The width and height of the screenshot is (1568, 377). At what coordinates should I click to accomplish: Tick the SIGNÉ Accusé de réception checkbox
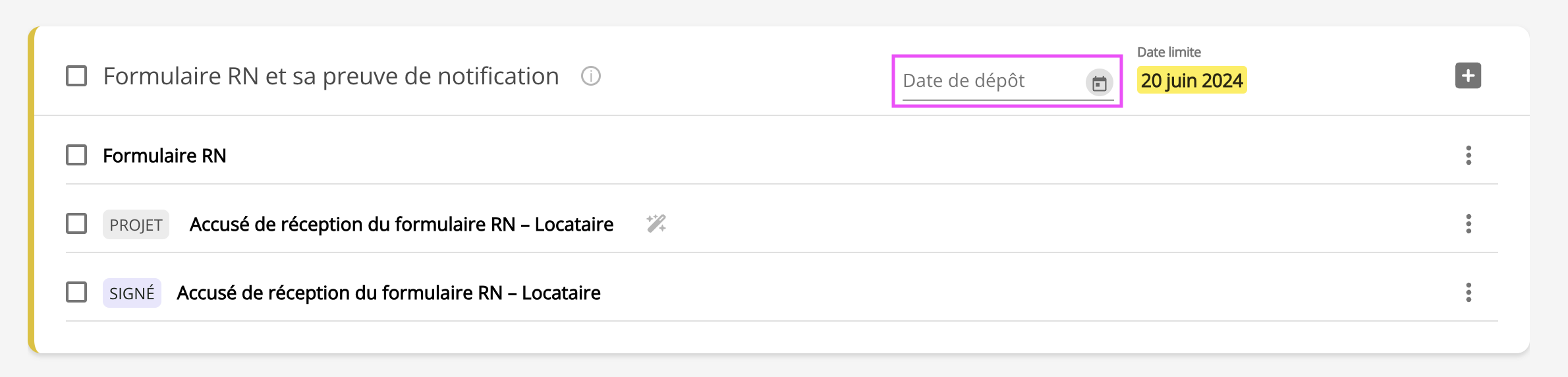tap(76, 293)
